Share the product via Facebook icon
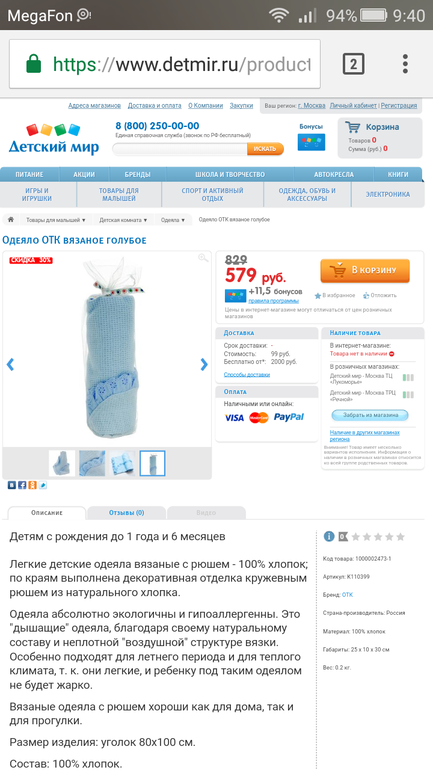Image resolution: width=433 pixels, height=770 pixels. [x=22, y=485]
